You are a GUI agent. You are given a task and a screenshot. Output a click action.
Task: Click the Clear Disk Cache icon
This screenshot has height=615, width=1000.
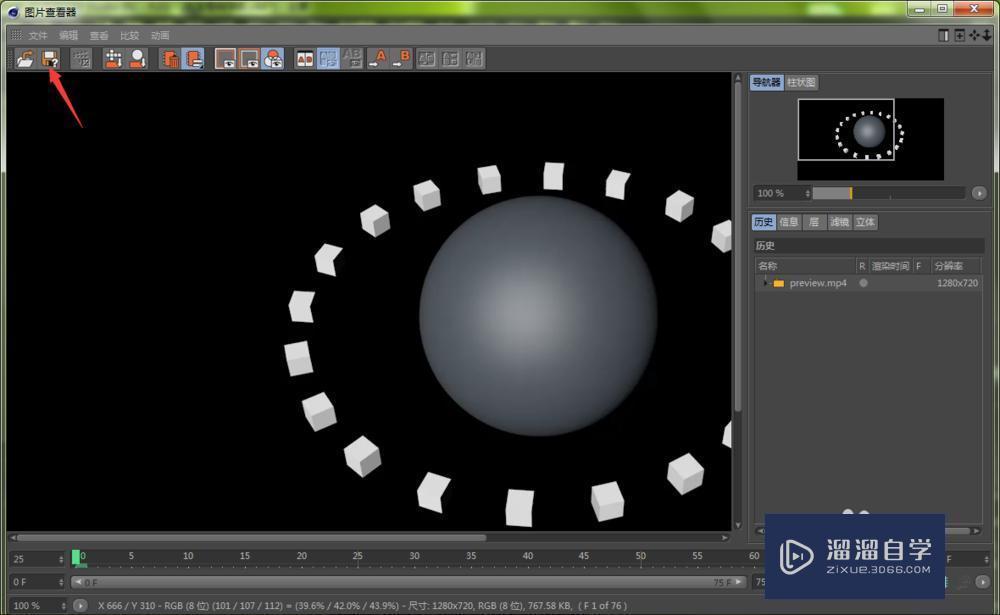(x=170, y=59)
